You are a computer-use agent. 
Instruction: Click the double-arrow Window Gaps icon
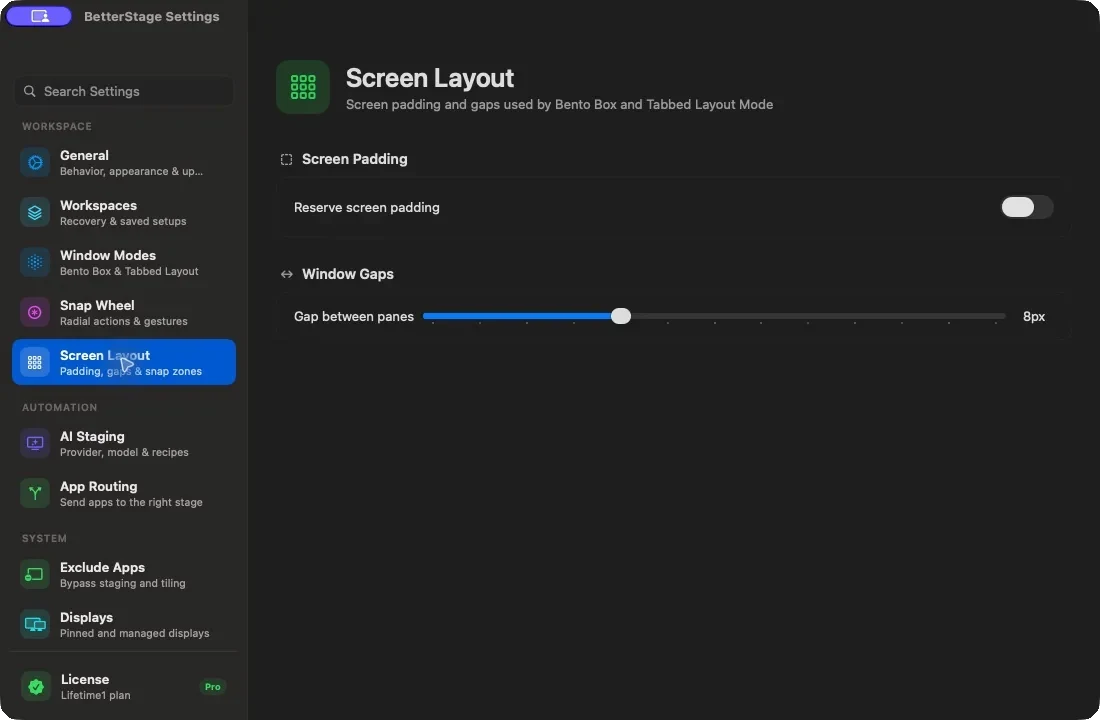pos(286,274)
